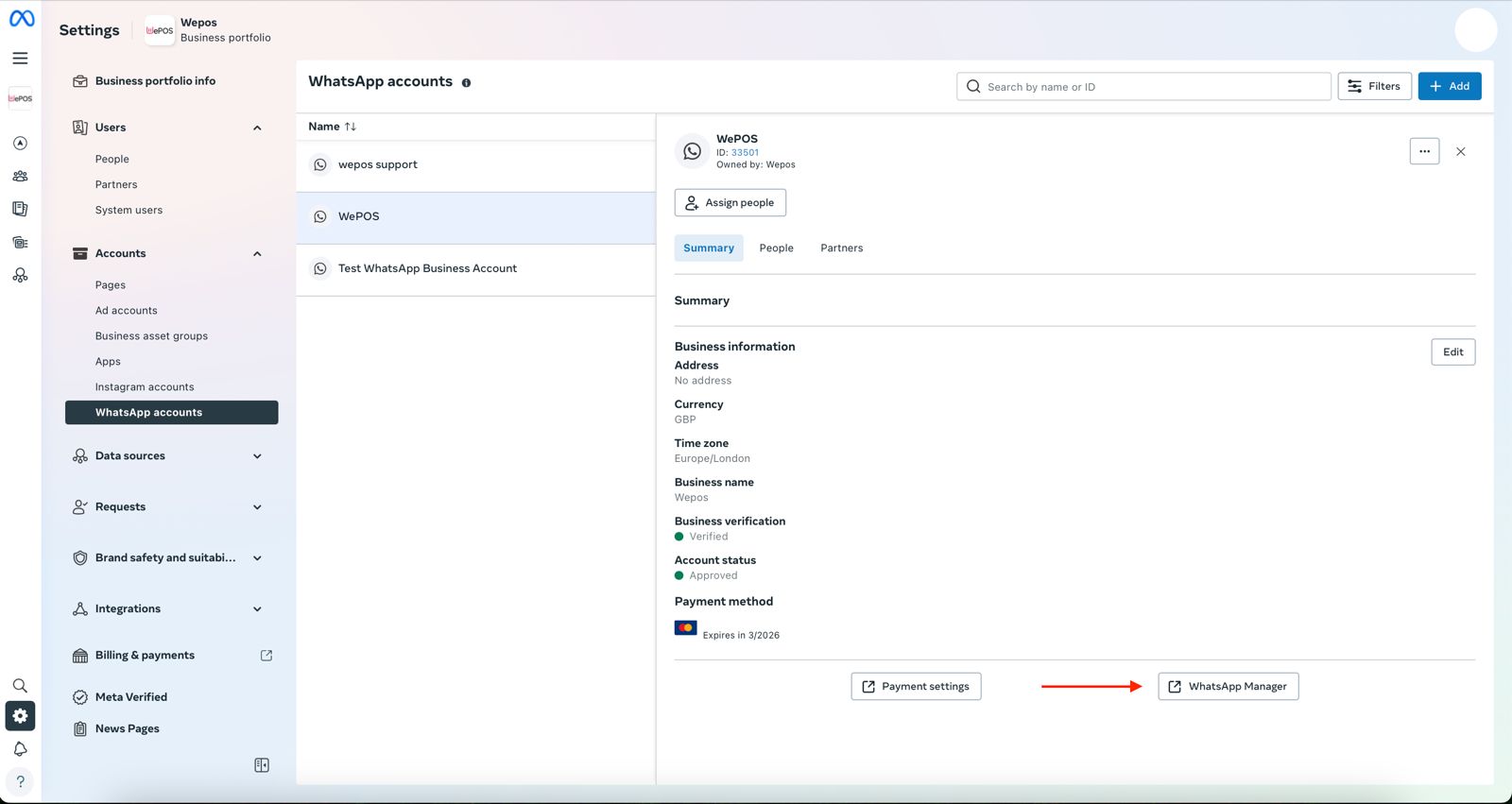This screenshot has height=804, width=1512.
Task: Collapse the sidebar panel icon
Action: (262, 765)
